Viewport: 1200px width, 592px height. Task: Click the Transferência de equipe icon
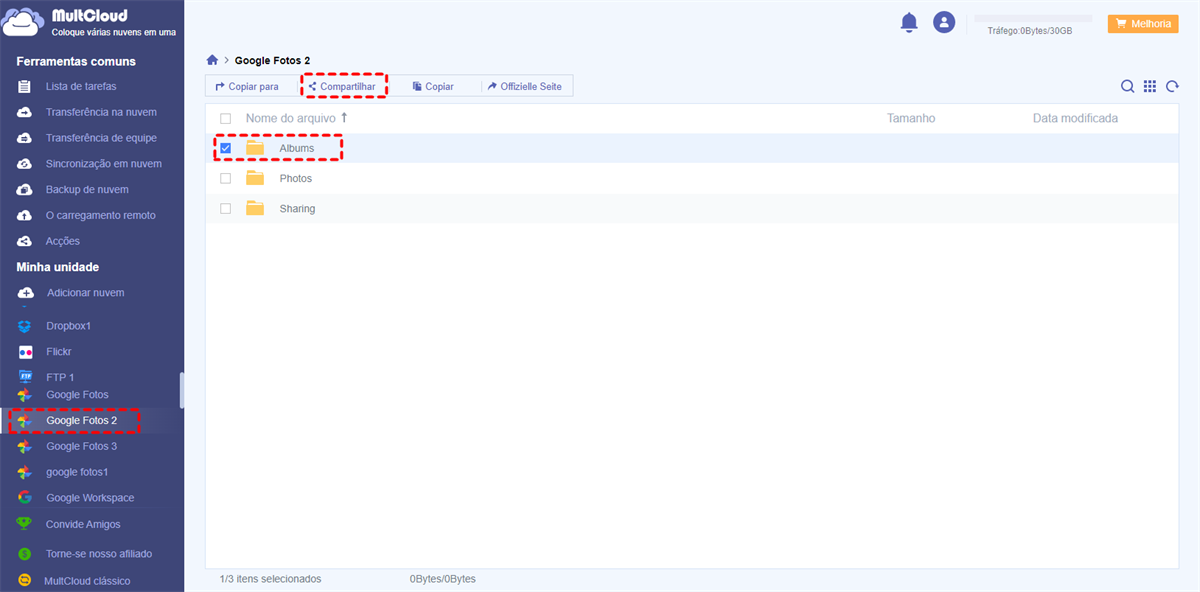[25, 138]
